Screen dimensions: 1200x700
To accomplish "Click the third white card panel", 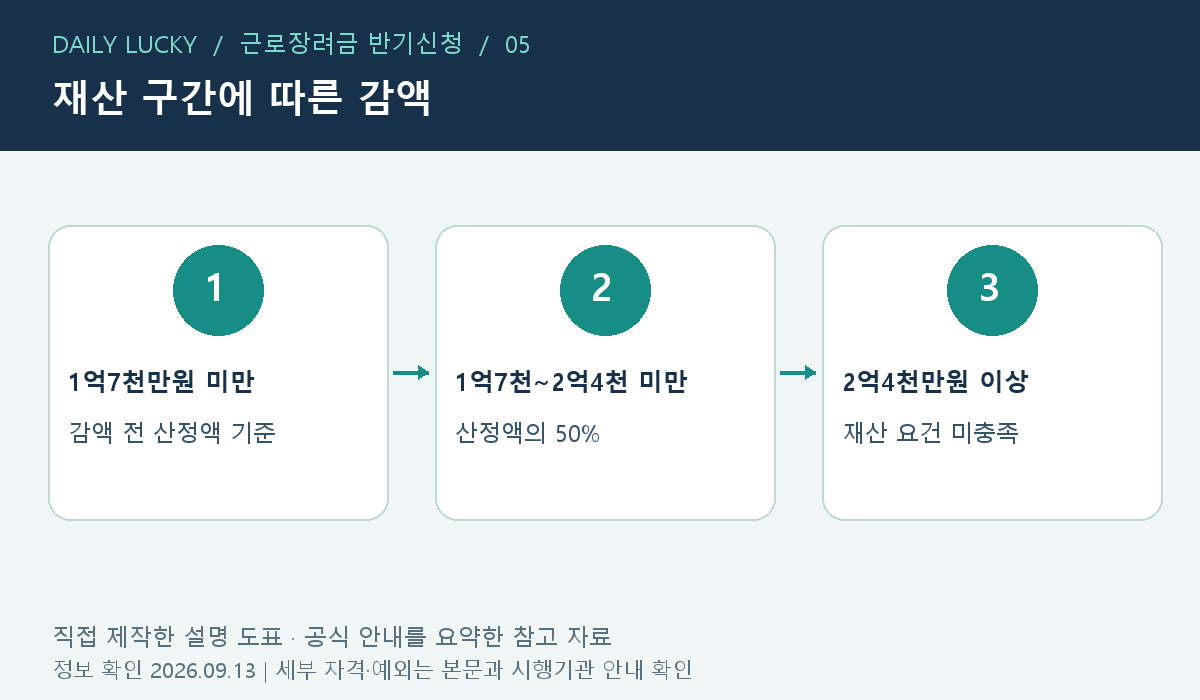I will [992, 373].
